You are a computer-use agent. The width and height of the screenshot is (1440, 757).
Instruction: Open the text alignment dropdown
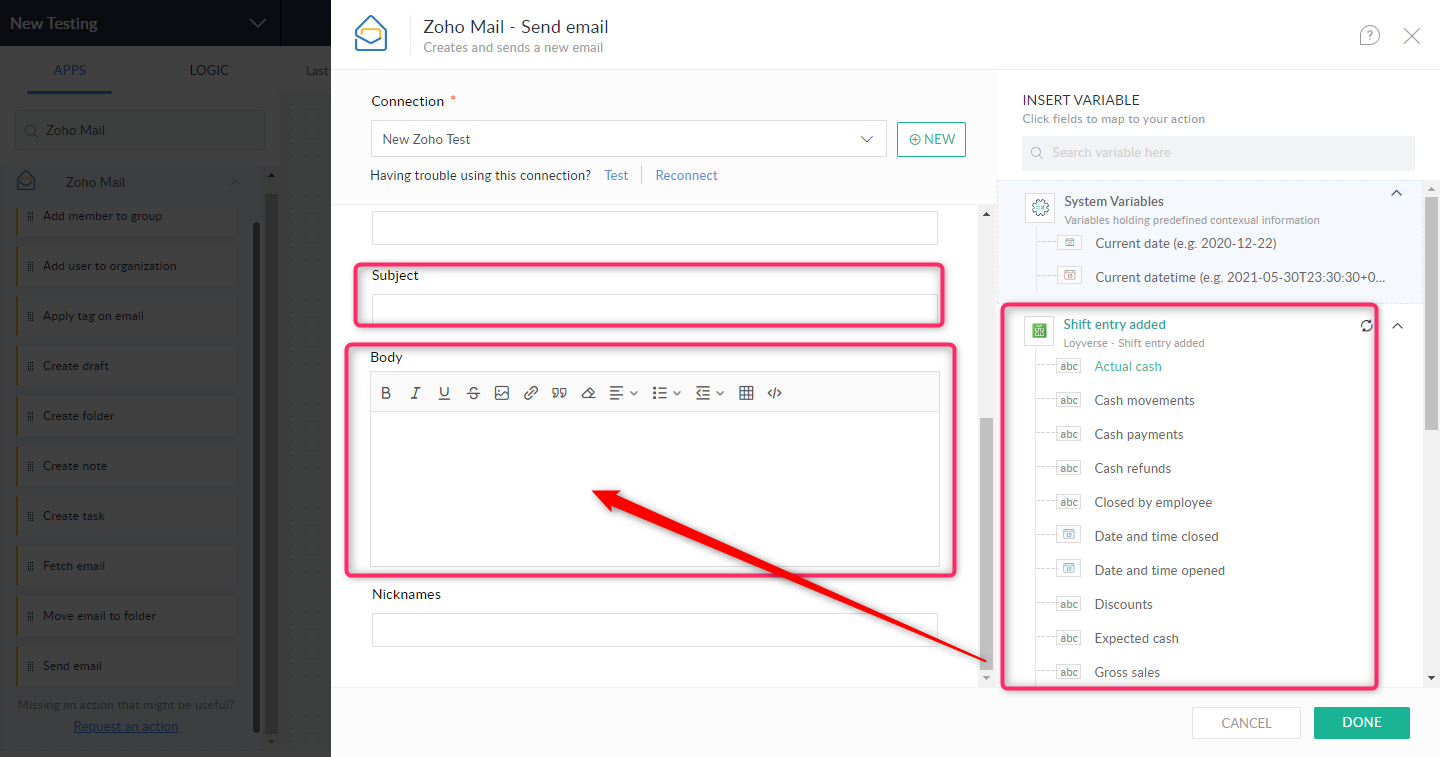click(x=622, y=392)
